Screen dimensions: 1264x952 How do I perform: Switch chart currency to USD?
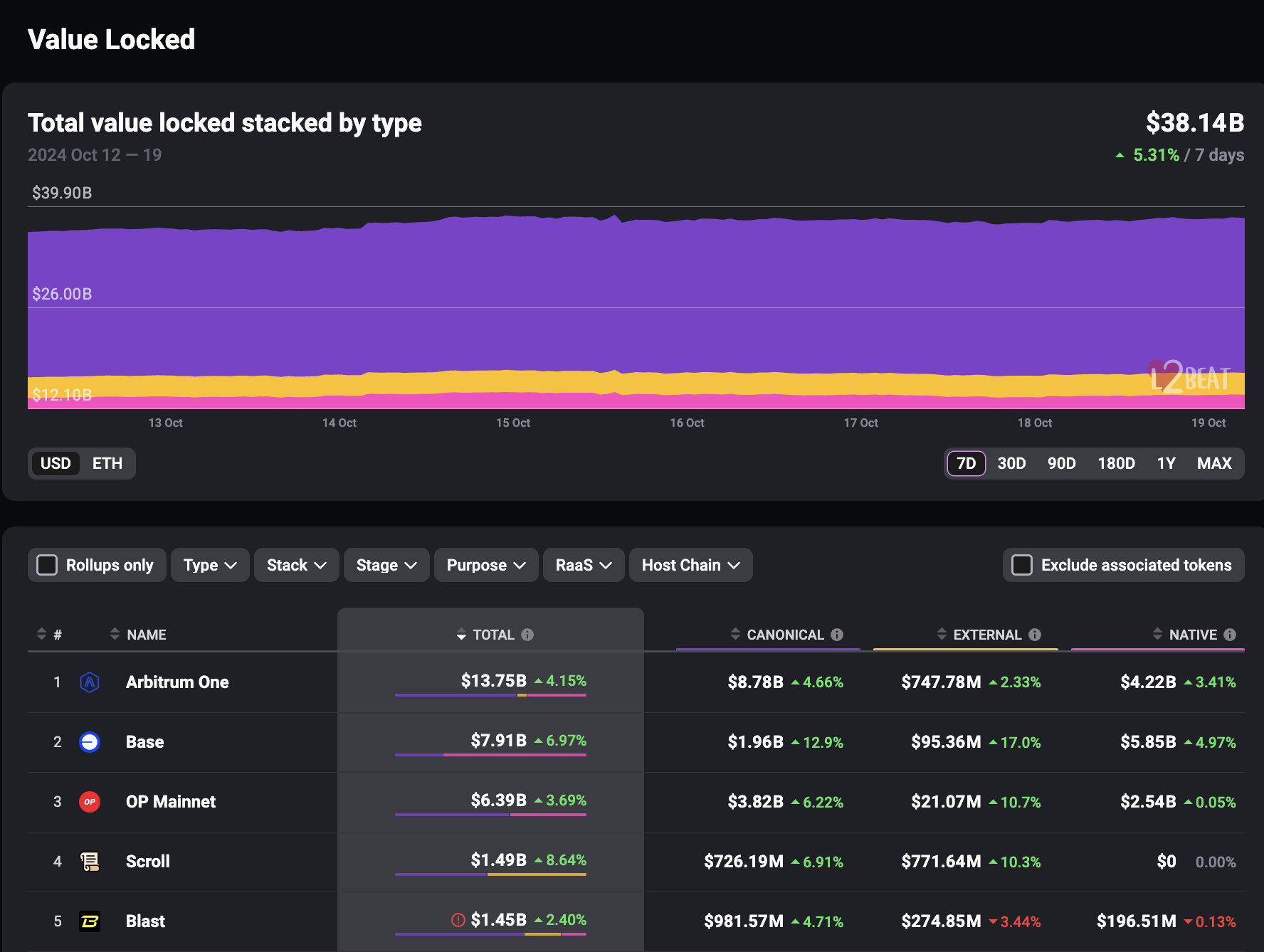click(x=56, y=463)
